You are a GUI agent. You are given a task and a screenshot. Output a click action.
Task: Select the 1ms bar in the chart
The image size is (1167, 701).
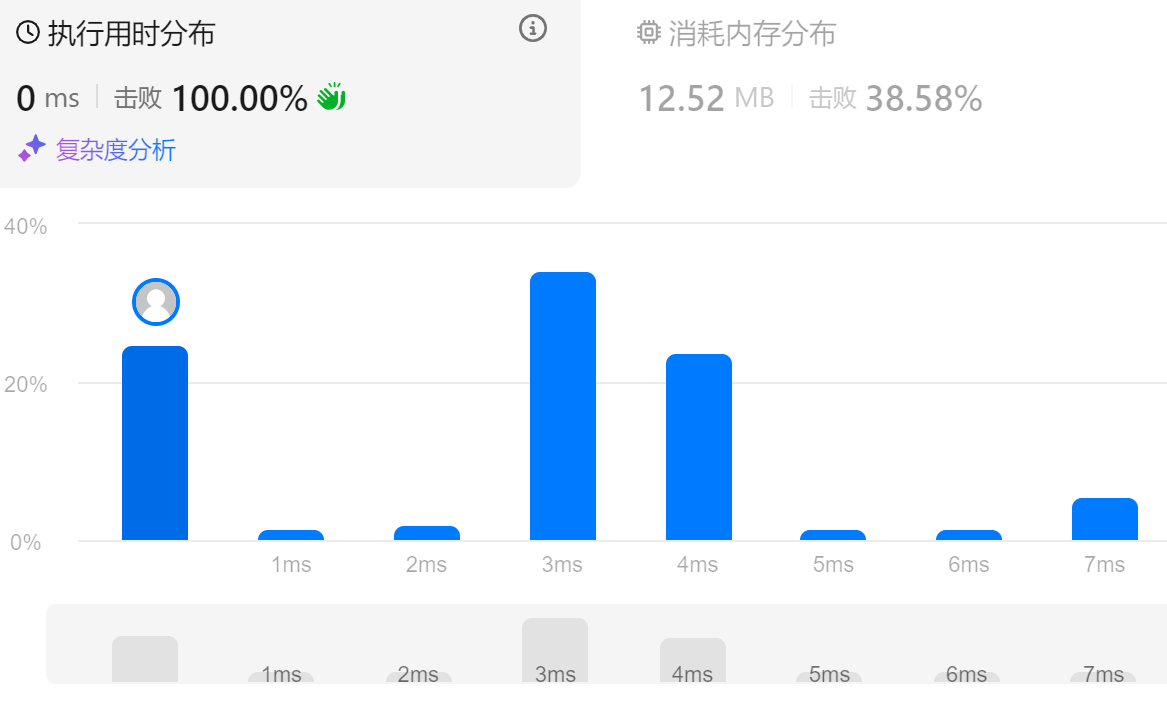coord(290,535)
